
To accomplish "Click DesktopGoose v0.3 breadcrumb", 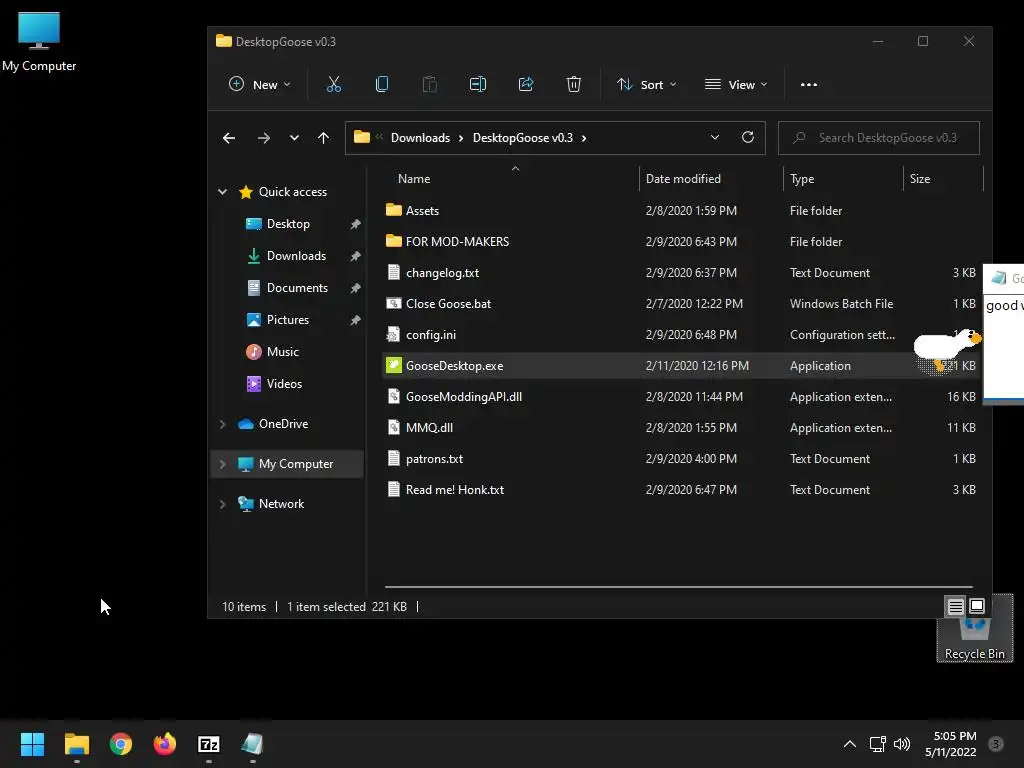I will point(522,138).
